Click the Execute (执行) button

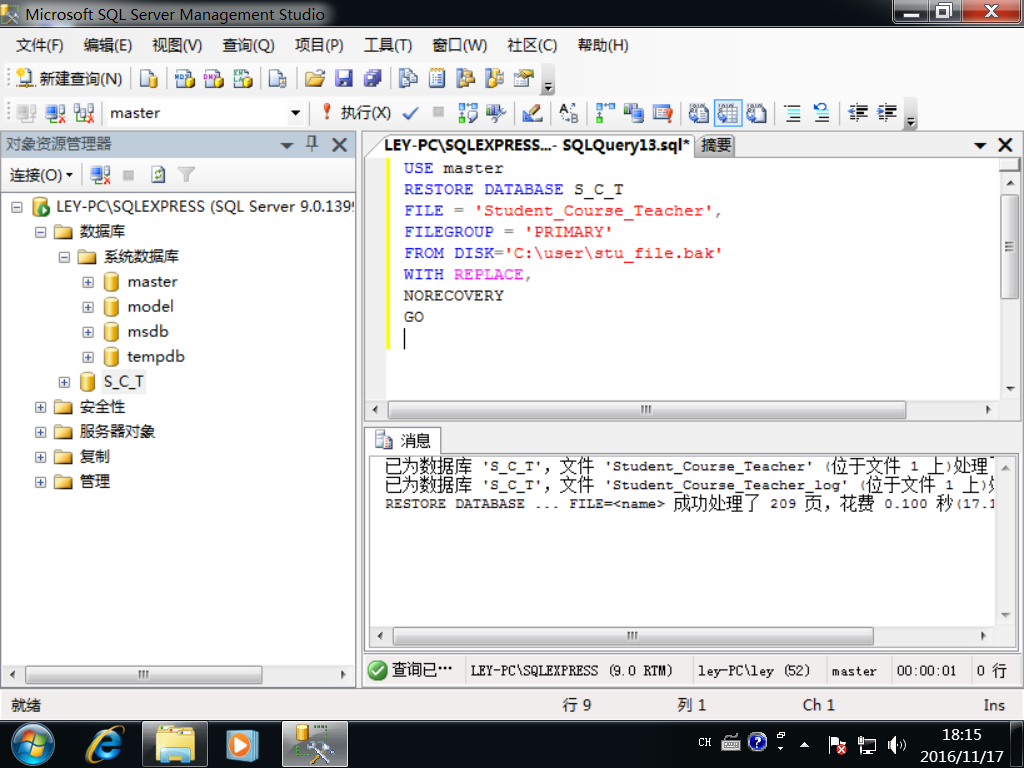pyautogui.click(x=357, y=112)
